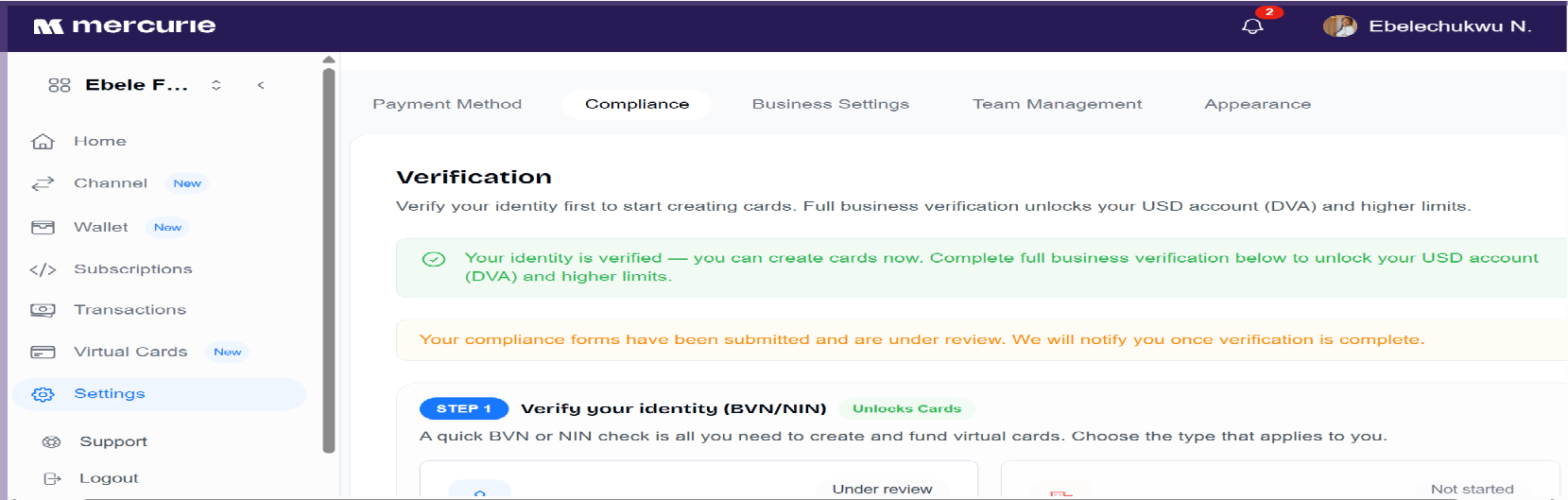The width and height of the screenshot is (1568, 500).
Task: Click the New badge beside Channel
Action: [x=187, y=183]
